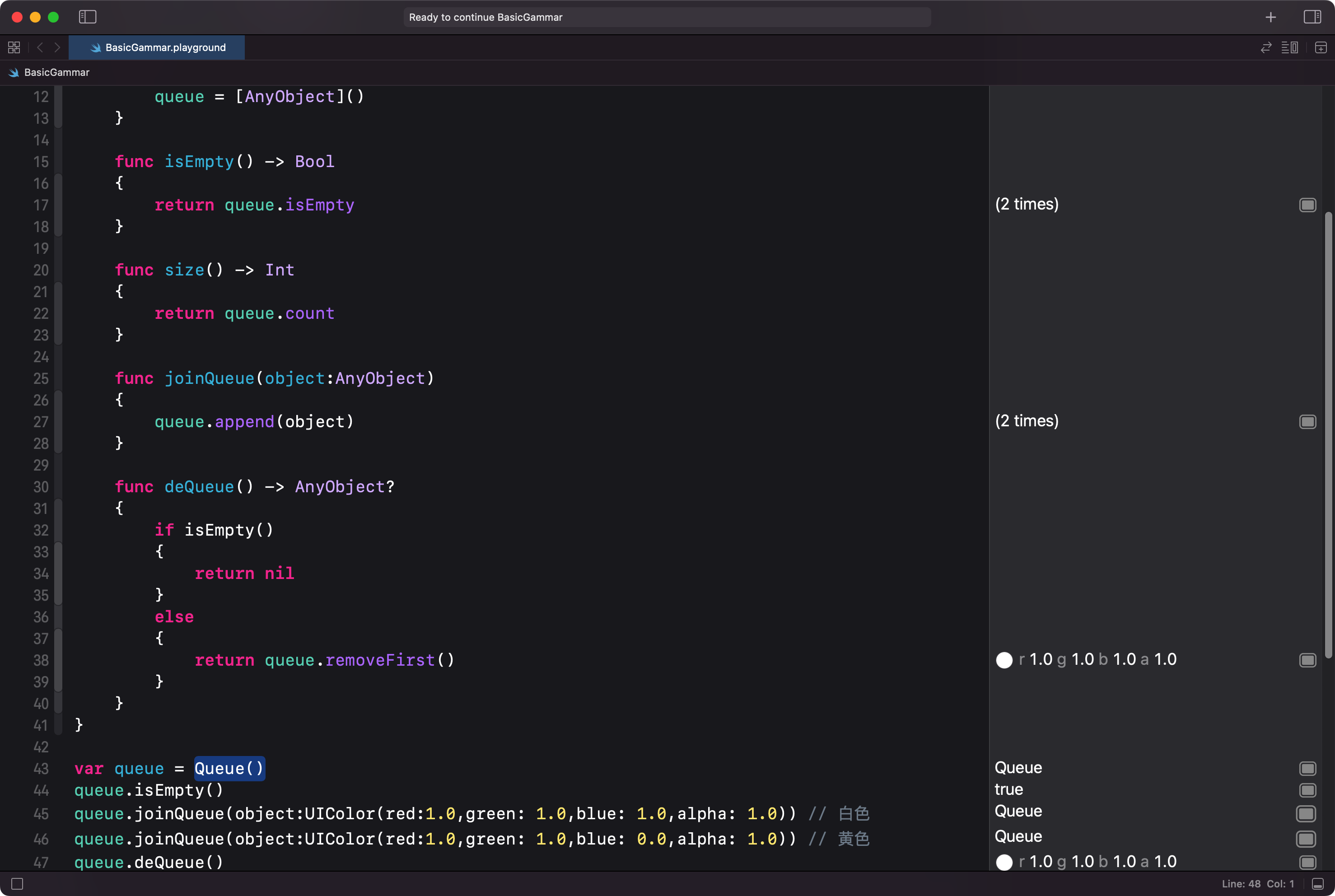
Task: Click the plus Library button
Action: click(x=1270, y=17)
